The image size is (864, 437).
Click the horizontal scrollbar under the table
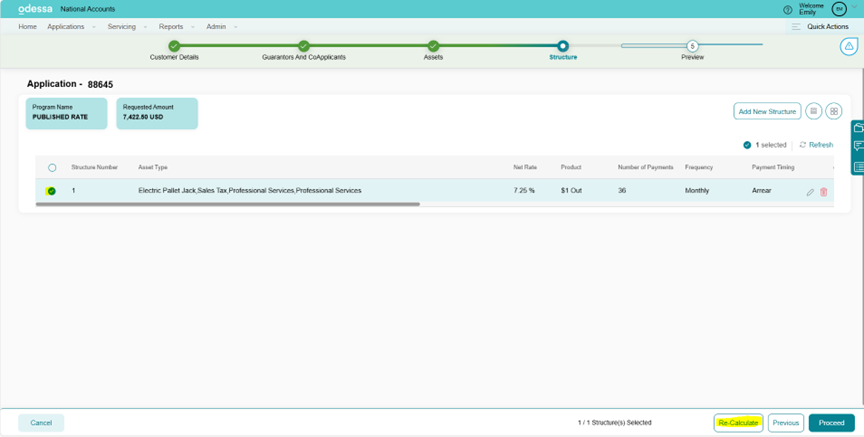pyautogui.click(x=230, y=204)
